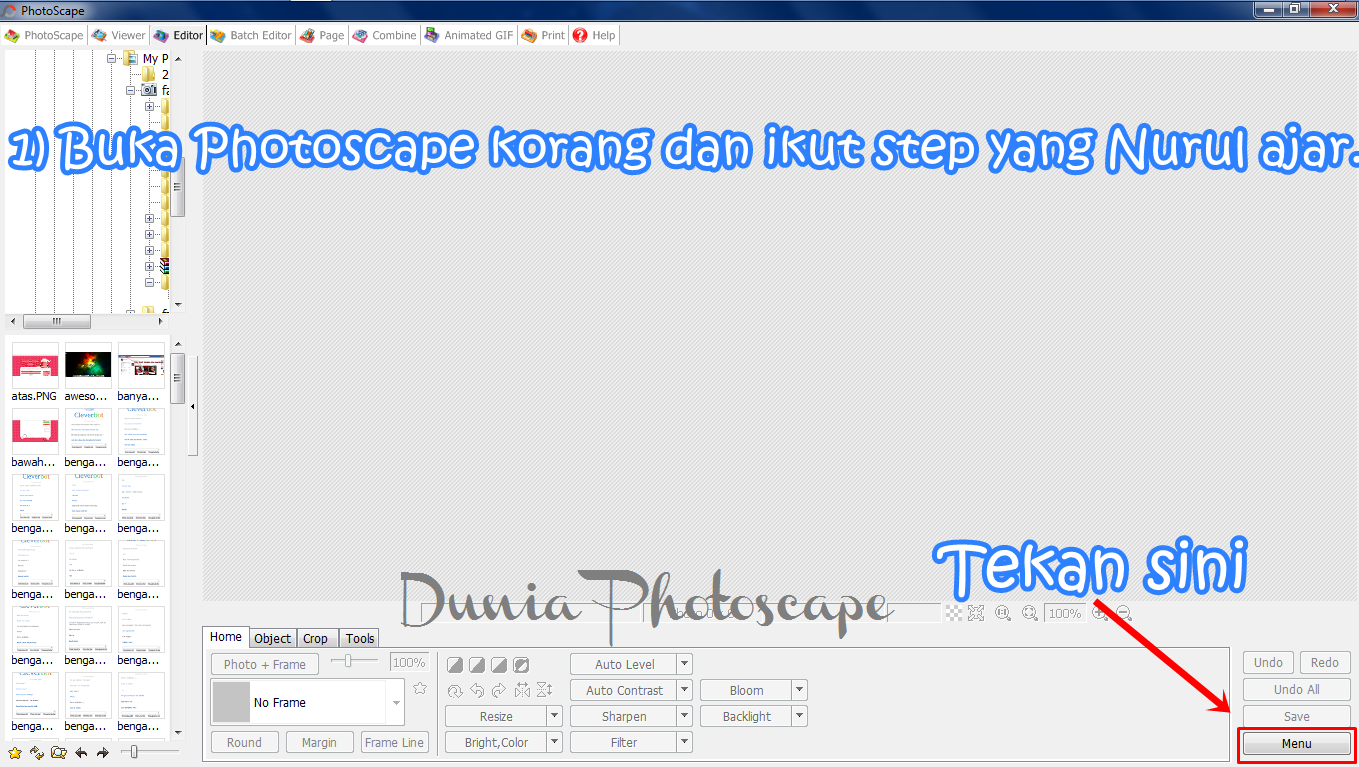Click the 100% zoom field
Screen dimensions: 1359x767
(1065, 613)
